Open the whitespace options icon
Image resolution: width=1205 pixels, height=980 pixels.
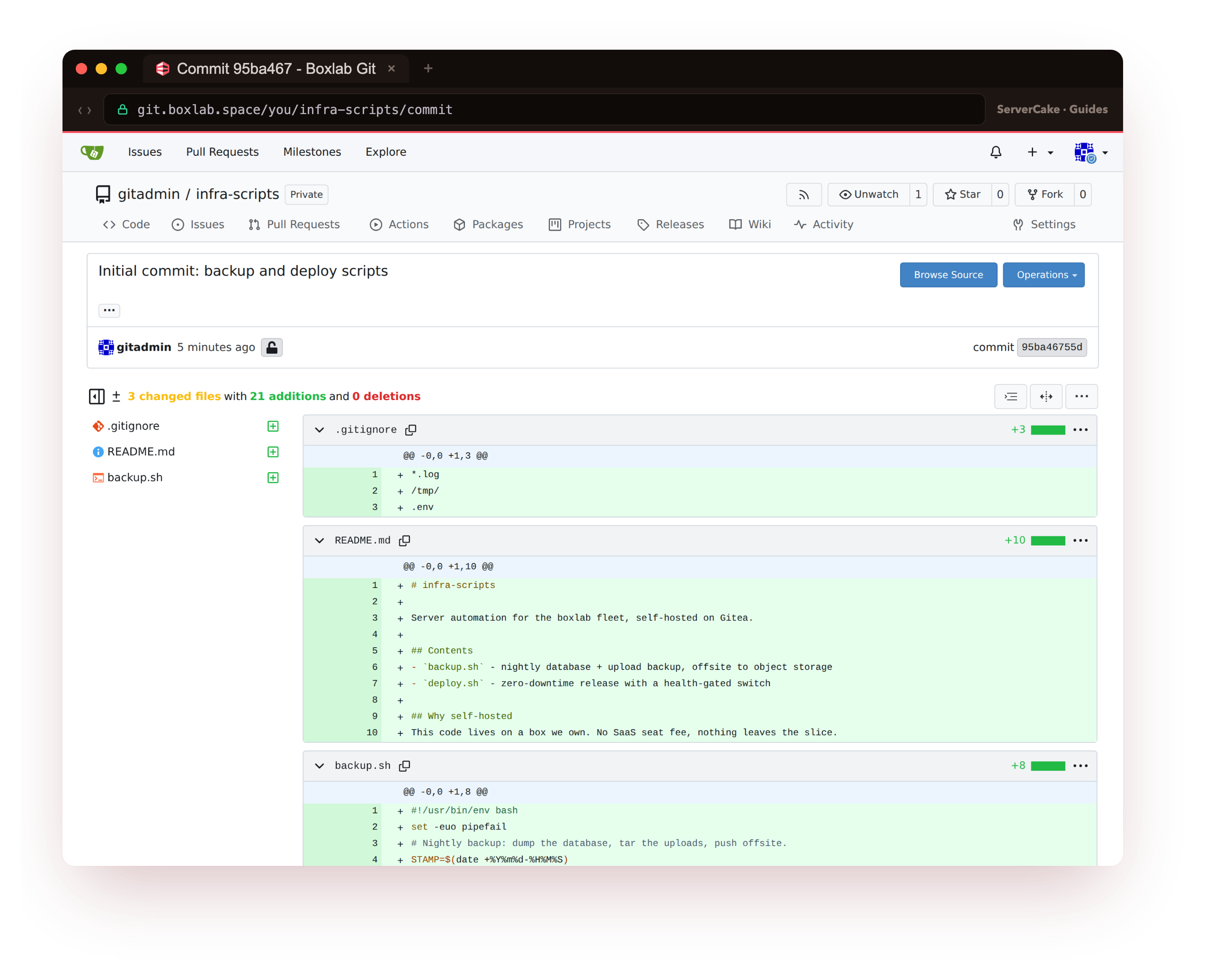(1011, 397)
